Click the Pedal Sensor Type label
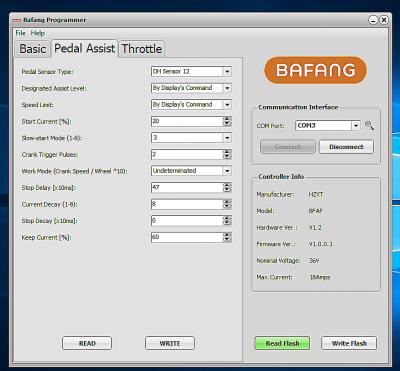 (47, 72)
